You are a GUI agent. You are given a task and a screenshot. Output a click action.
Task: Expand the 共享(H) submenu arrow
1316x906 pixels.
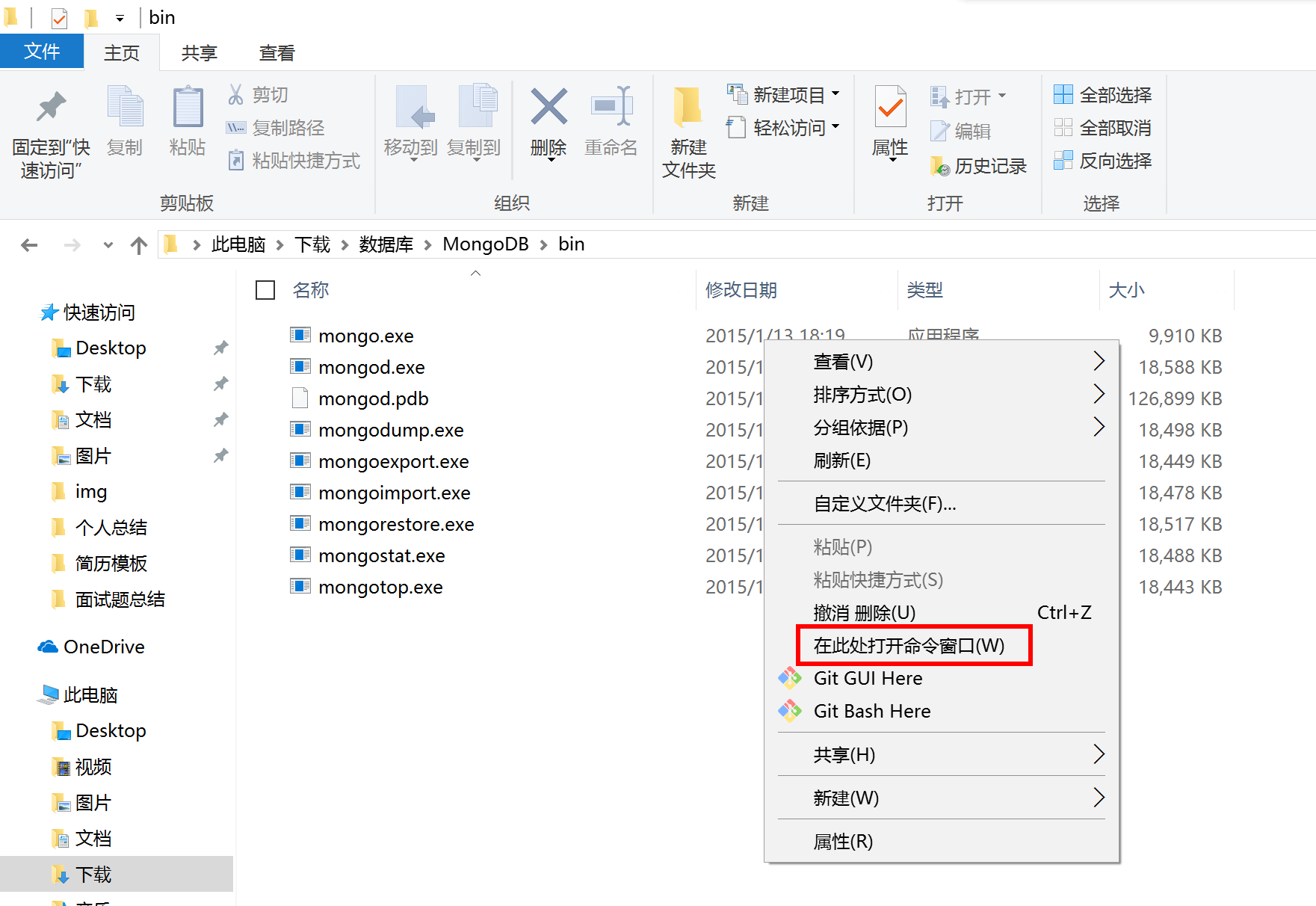[1099, 754]
